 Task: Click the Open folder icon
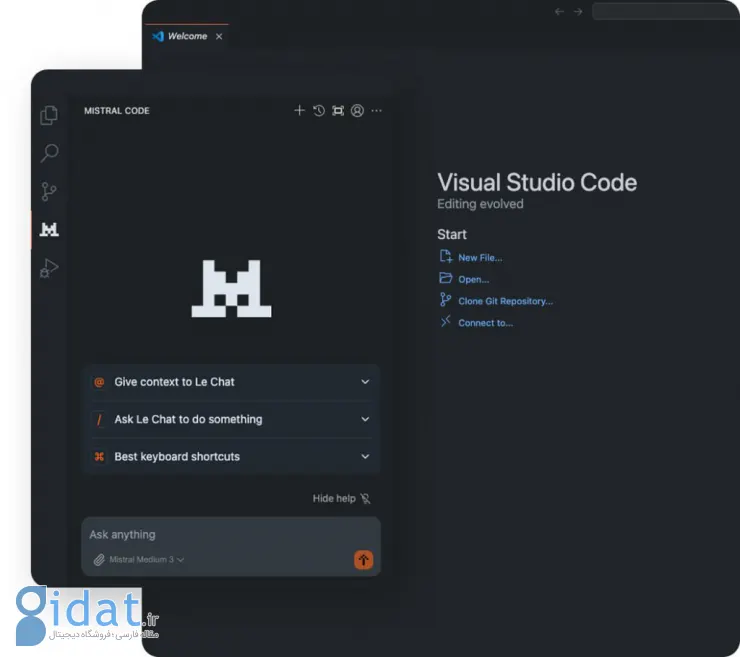(446, 278)
